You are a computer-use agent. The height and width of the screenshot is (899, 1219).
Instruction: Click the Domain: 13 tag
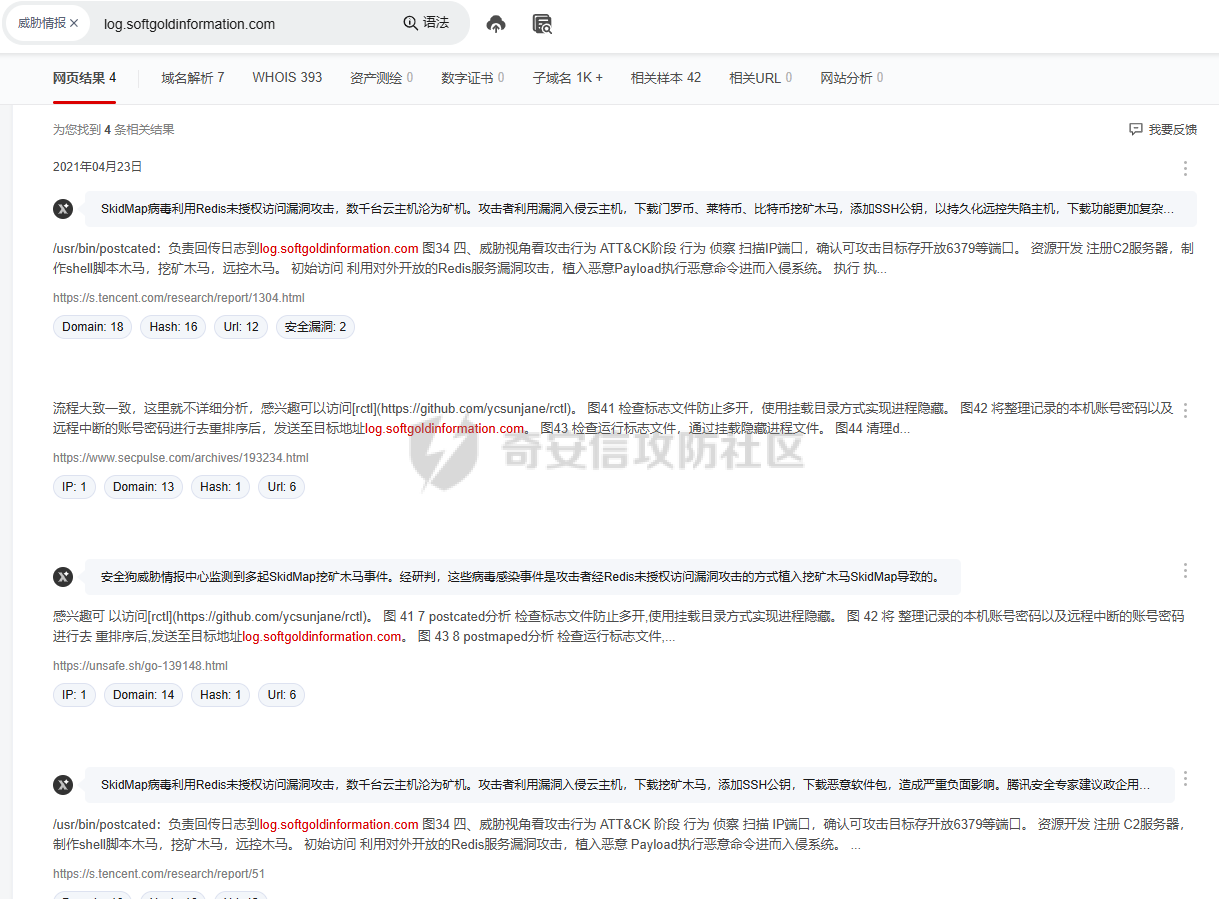144,487
